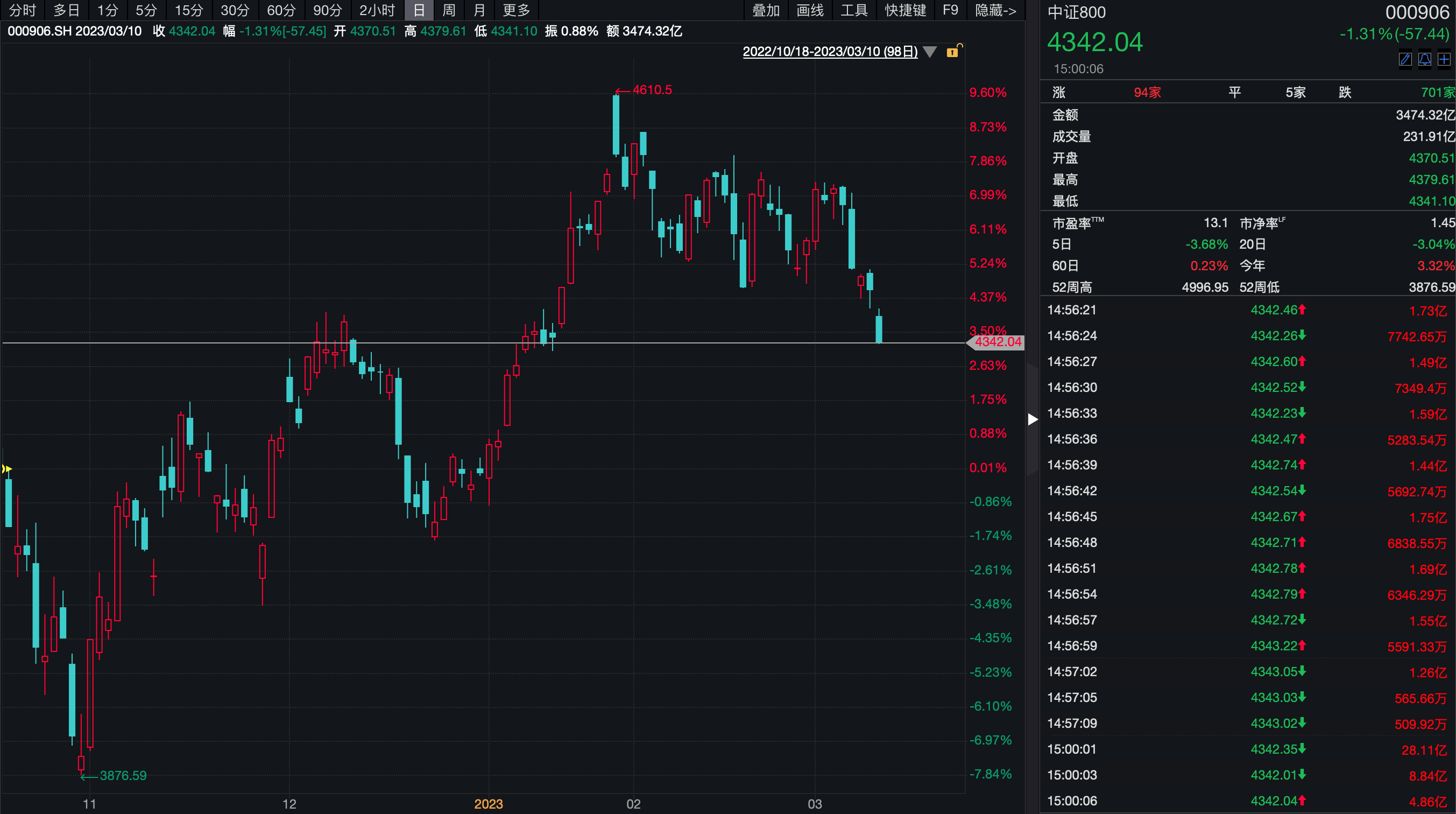
Task: Click the 3876.59 low price label
Action: click(123, 776)
